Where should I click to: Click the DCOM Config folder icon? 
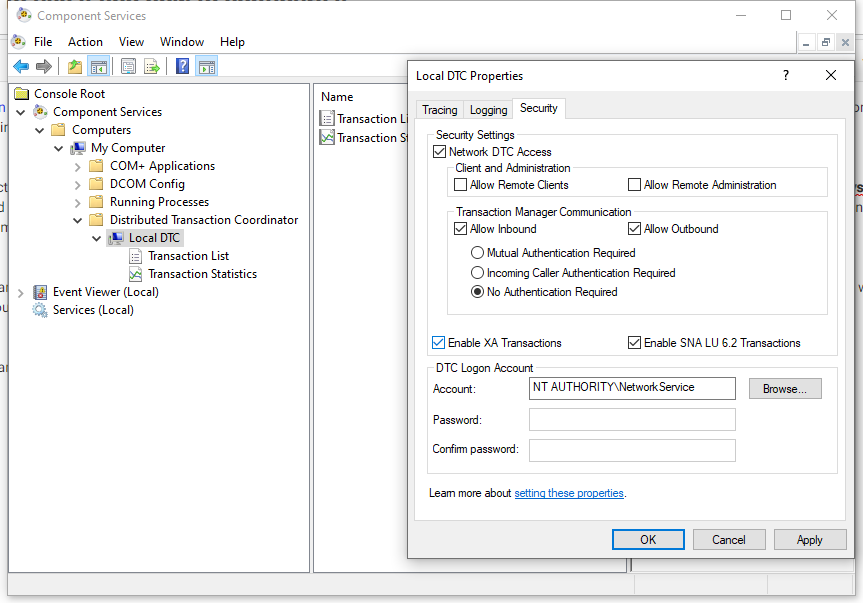click(x=96, y=184)
